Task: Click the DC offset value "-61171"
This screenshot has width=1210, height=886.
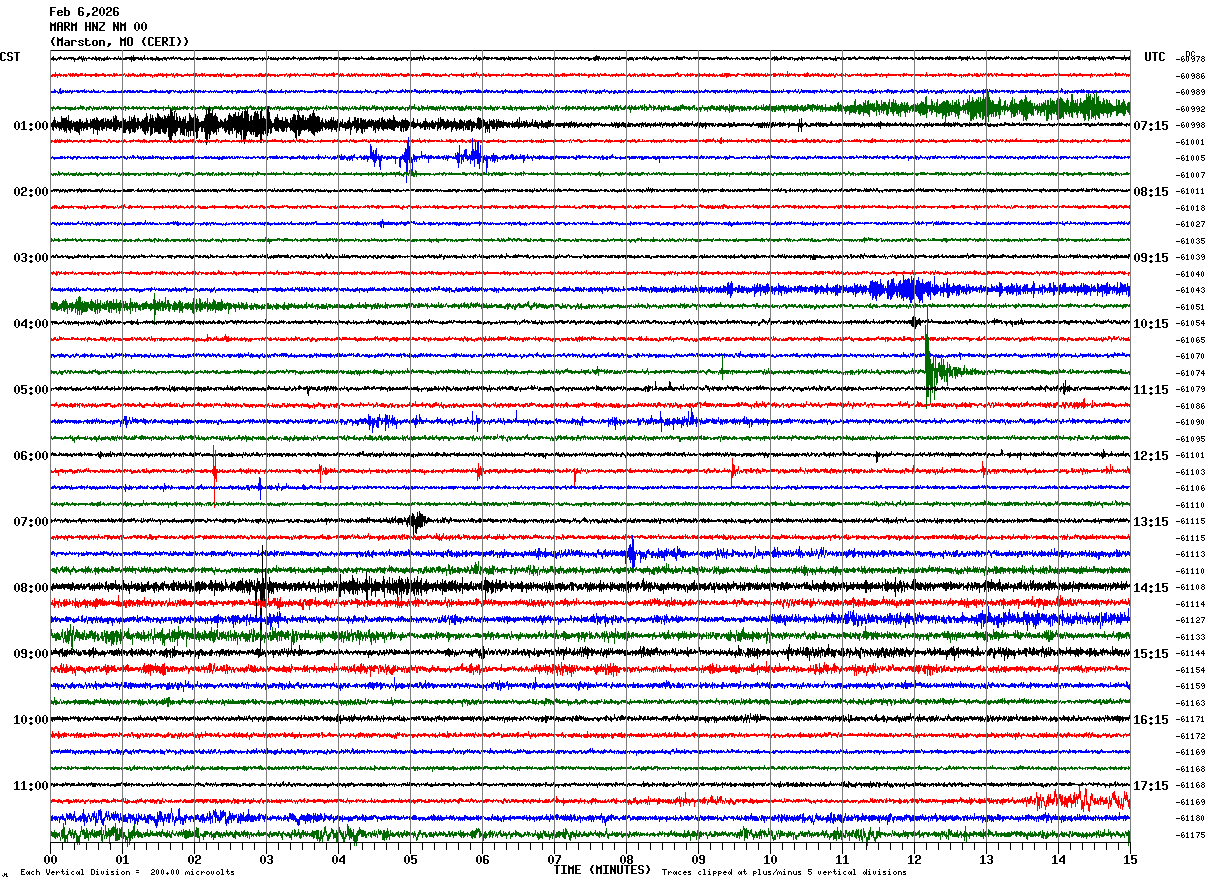Action: tap(1191, 719)
